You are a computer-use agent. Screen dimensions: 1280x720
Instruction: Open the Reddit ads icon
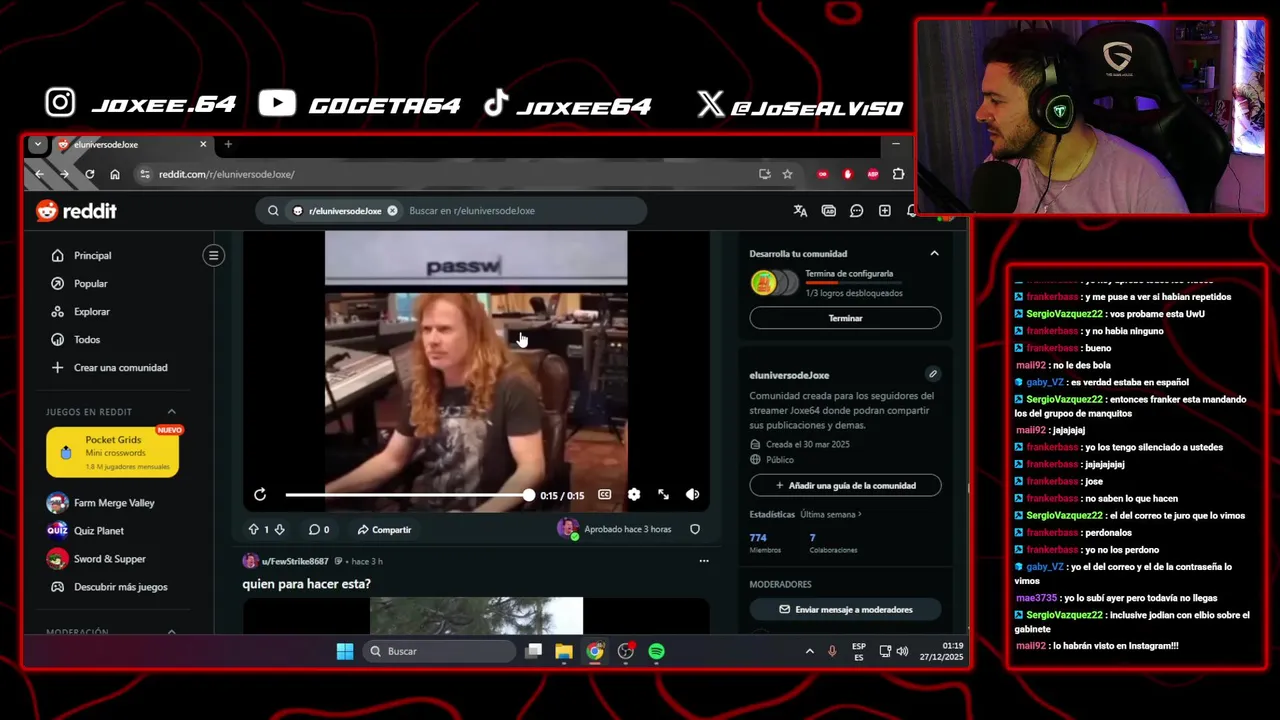tap(828, 211)
